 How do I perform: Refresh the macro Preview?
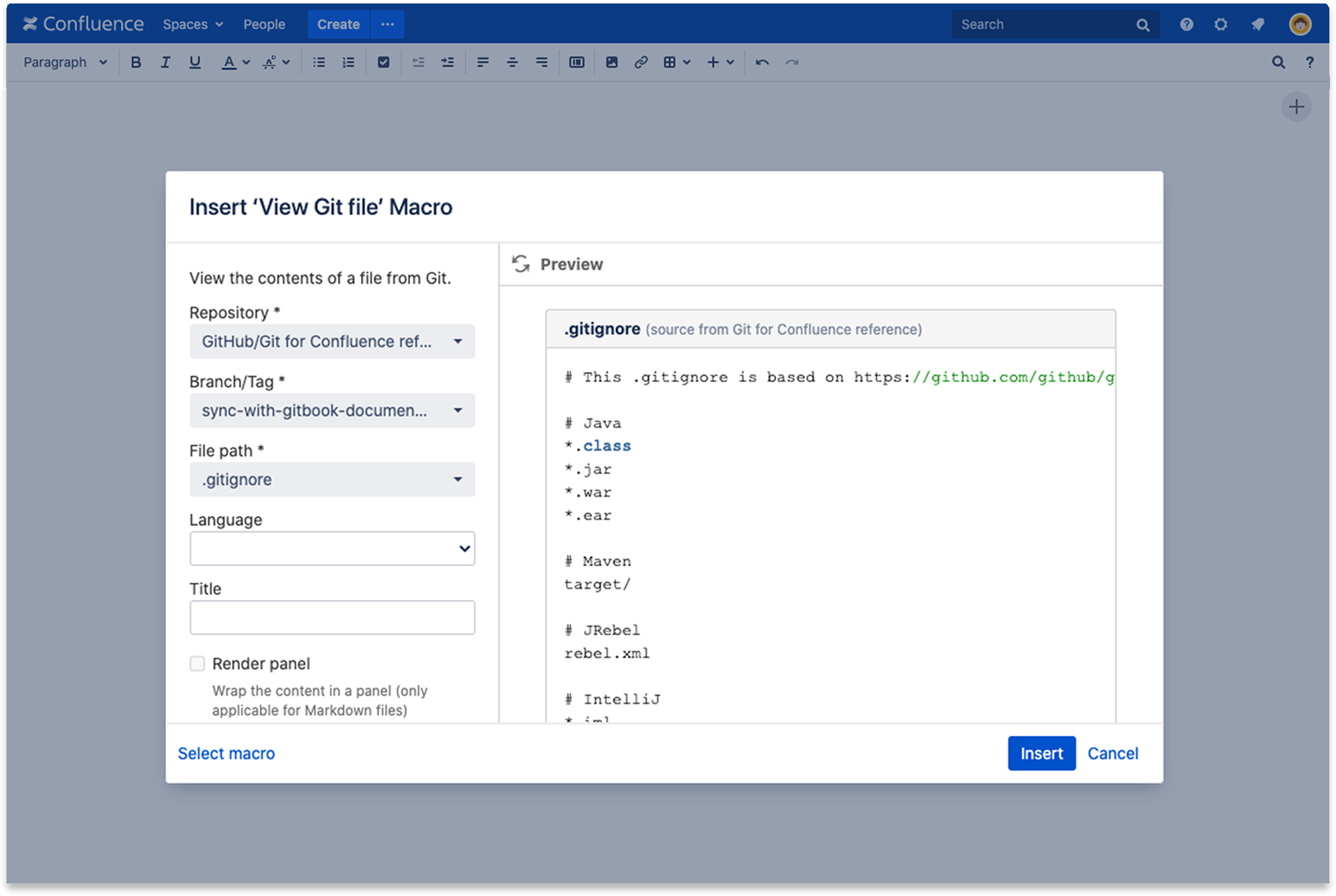tap(520, 264)
